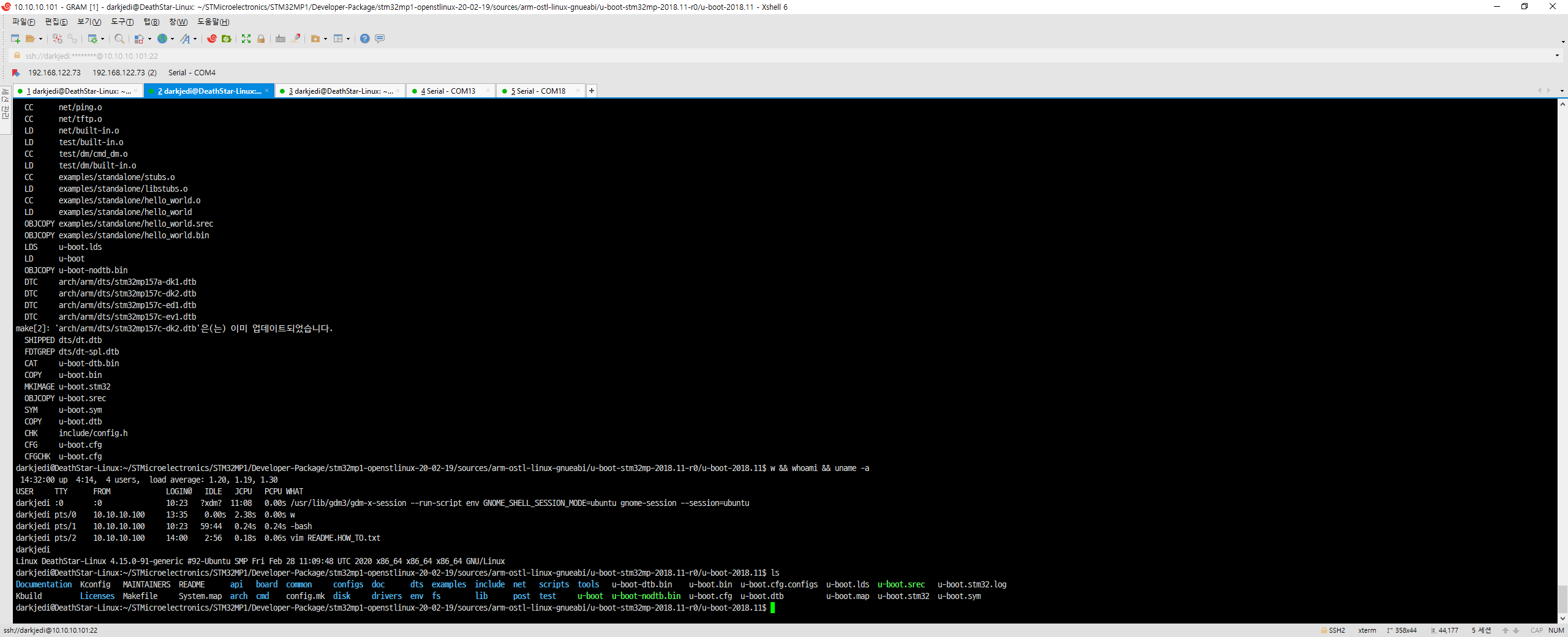Click the speech bubble feedback icon
Image resolution: width=1568 pixels, height=637 pixels.
click(x=380, y=39)
